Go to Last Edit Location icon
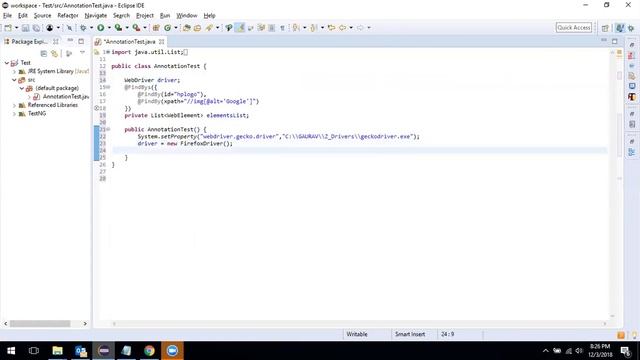This screenshot has height=360, width=640. tap(331, 28)
